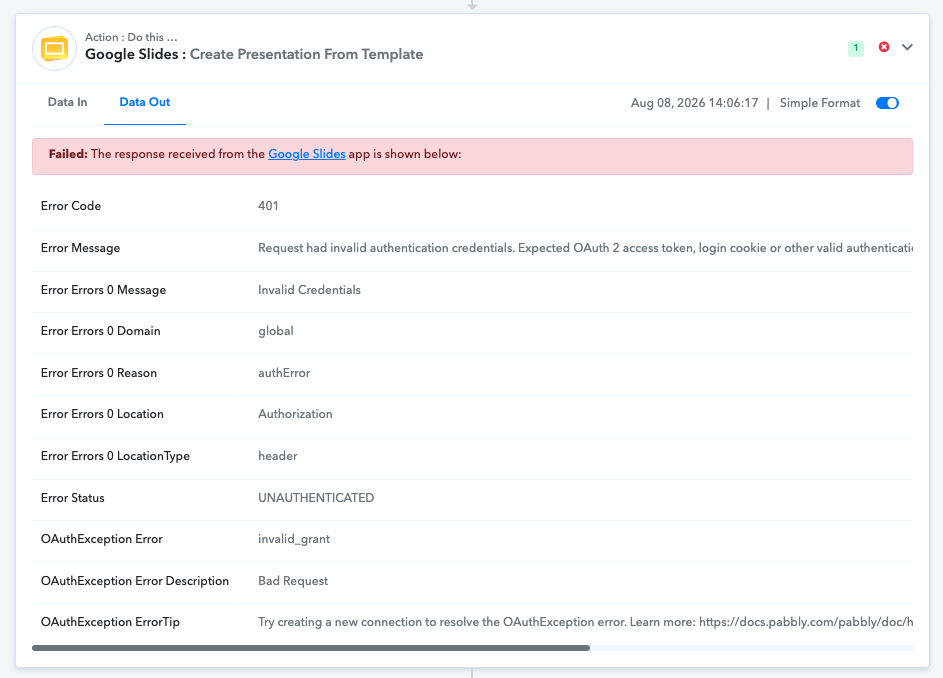Click the OAuthException ErrorTip value text
The image size is (943, 678).
coord(585,622)
